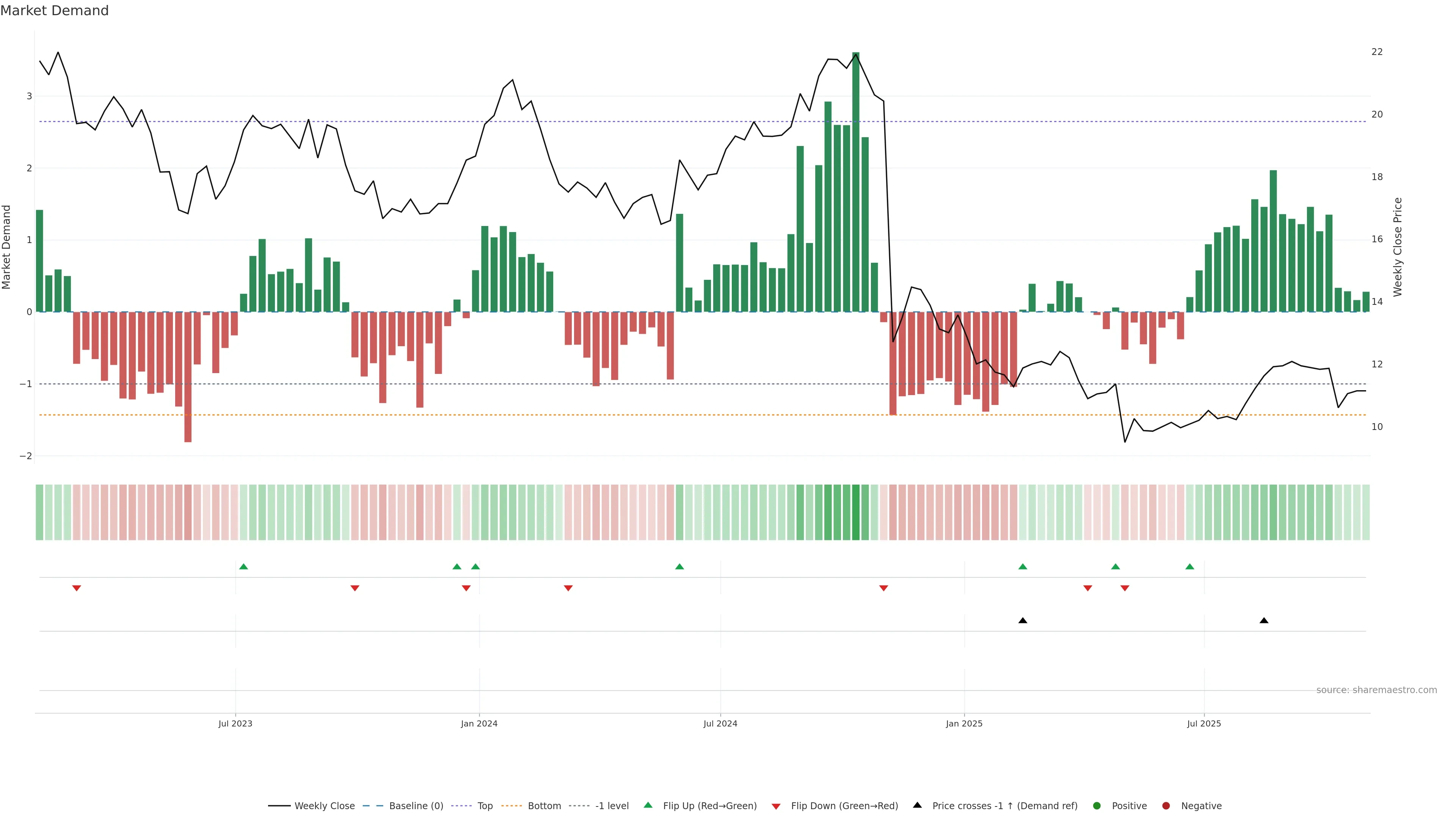The height and width of the screenshot is (819, 1456).
Task: Toggle the -1 level legend entry
Action: coord(612,805)
